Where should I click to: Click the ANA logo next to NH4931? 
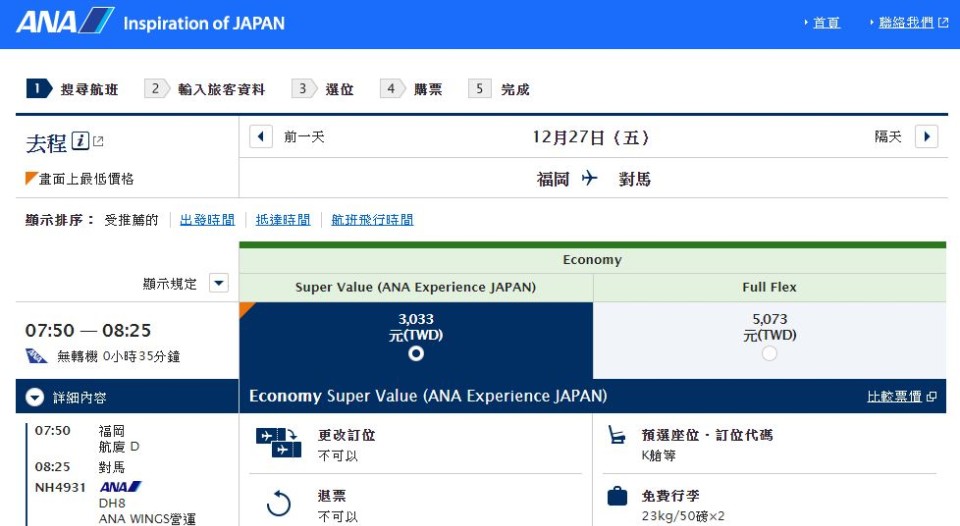[120, 487]
